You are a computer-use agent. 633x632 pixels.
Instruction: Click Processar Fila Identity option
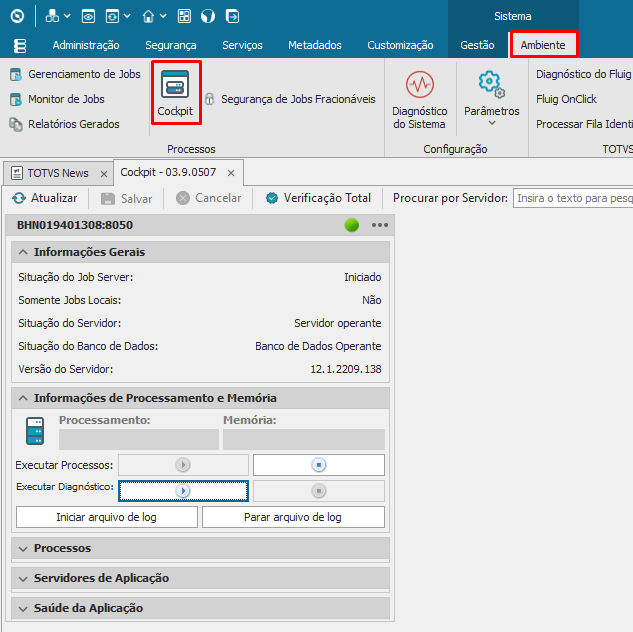tap(584, 124)
